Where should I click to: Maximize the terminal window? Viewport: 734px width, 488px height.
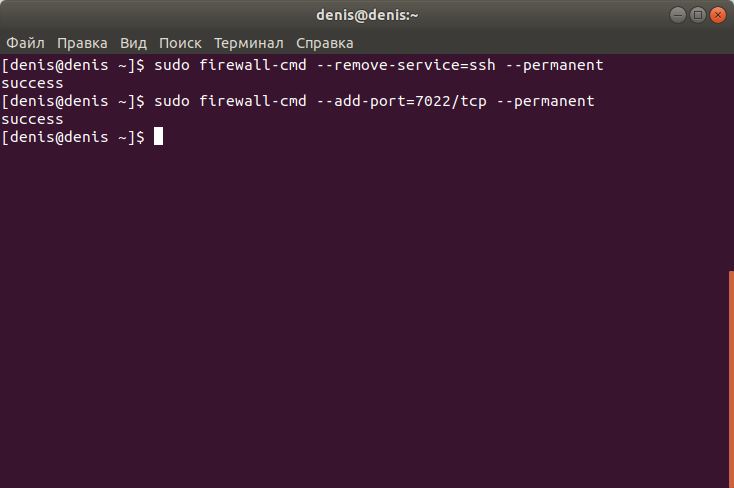click(x=697, y=15)
